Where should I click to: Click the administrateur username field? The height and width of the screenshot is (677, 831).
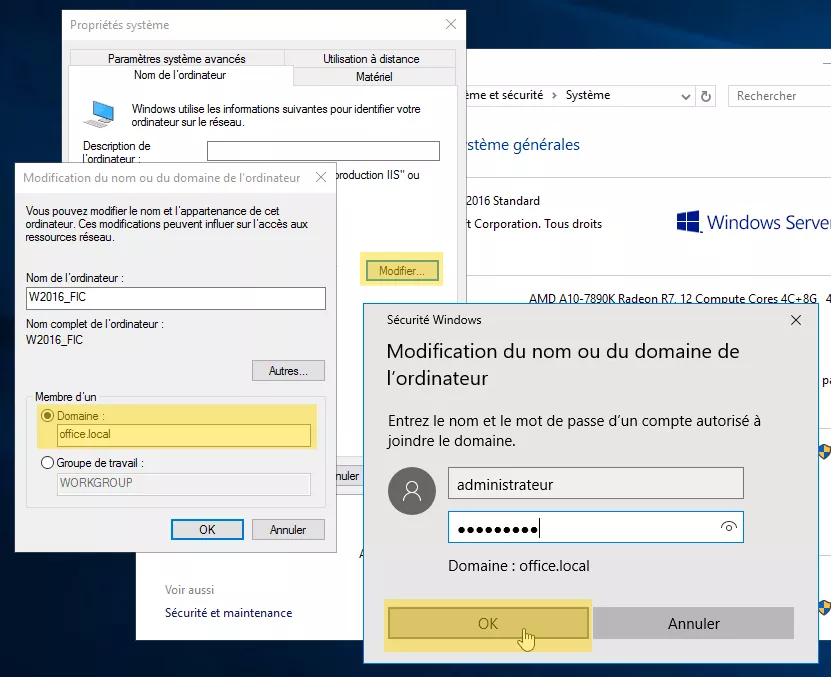point(595,483)
